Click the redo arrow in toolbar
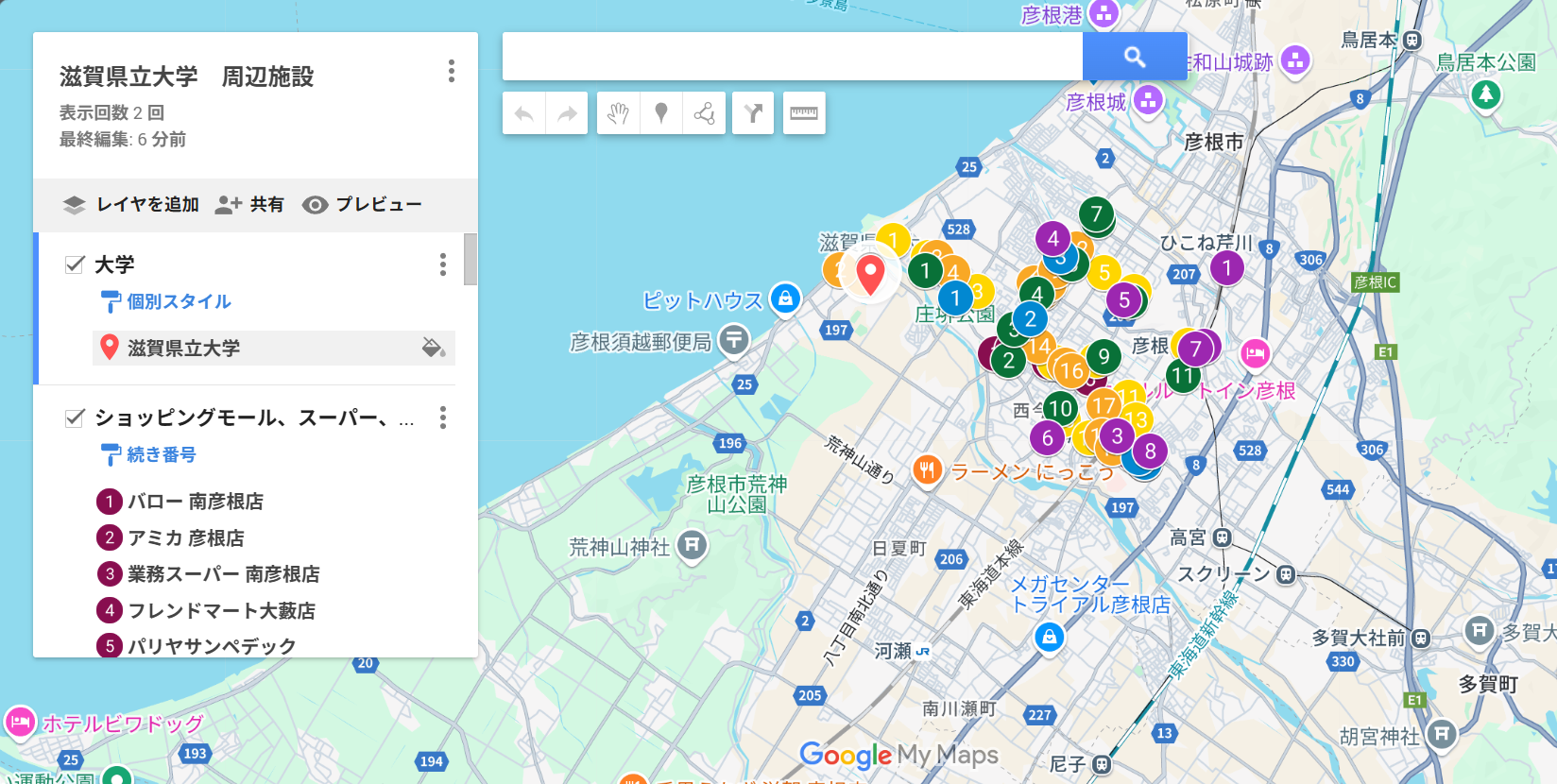The height and width of the screenshot is (784, 1557). [567, 113]
